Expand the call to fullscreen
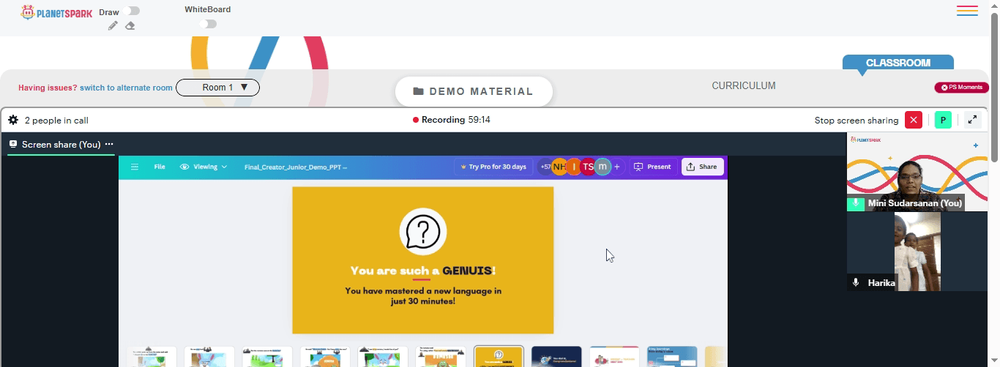This screenshot has height=367, width=1000. (973, 120)
